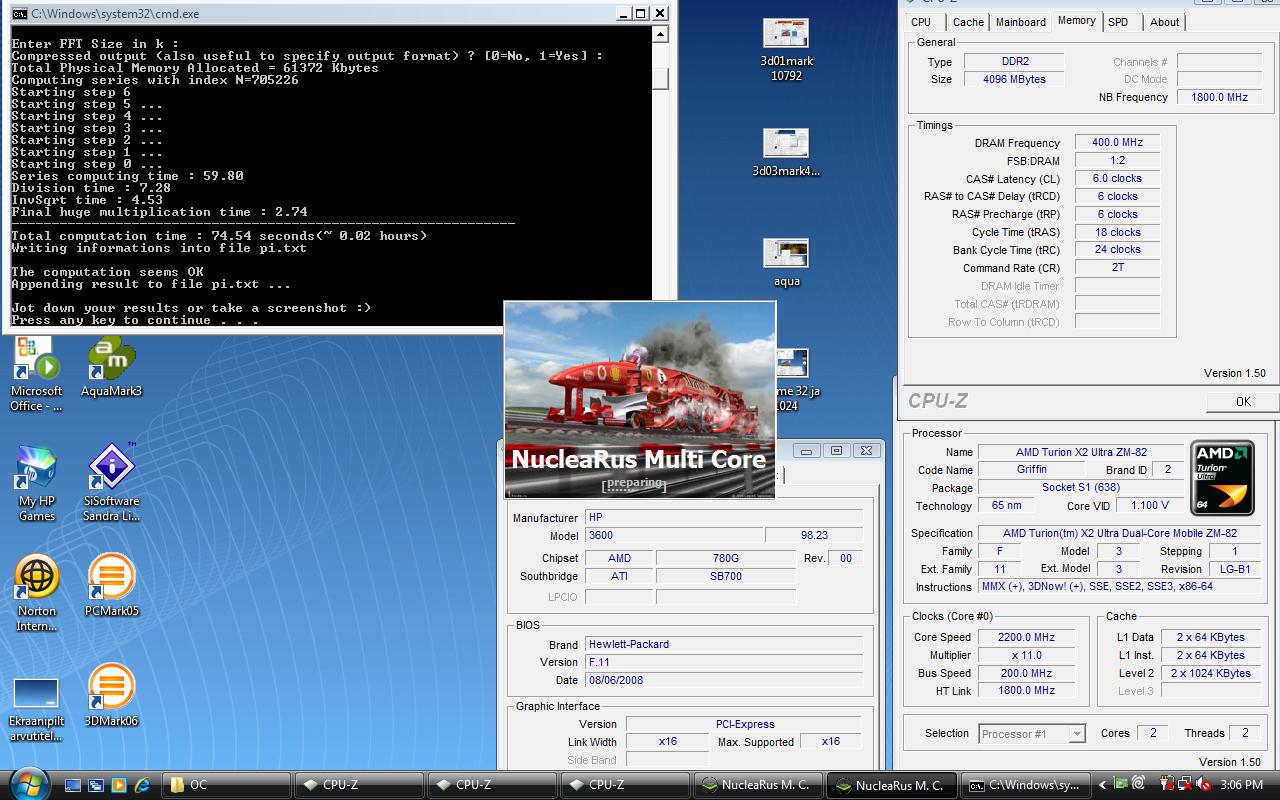Click the DRAM Frequency value 400.0 MHz

tap(1117, 143)
